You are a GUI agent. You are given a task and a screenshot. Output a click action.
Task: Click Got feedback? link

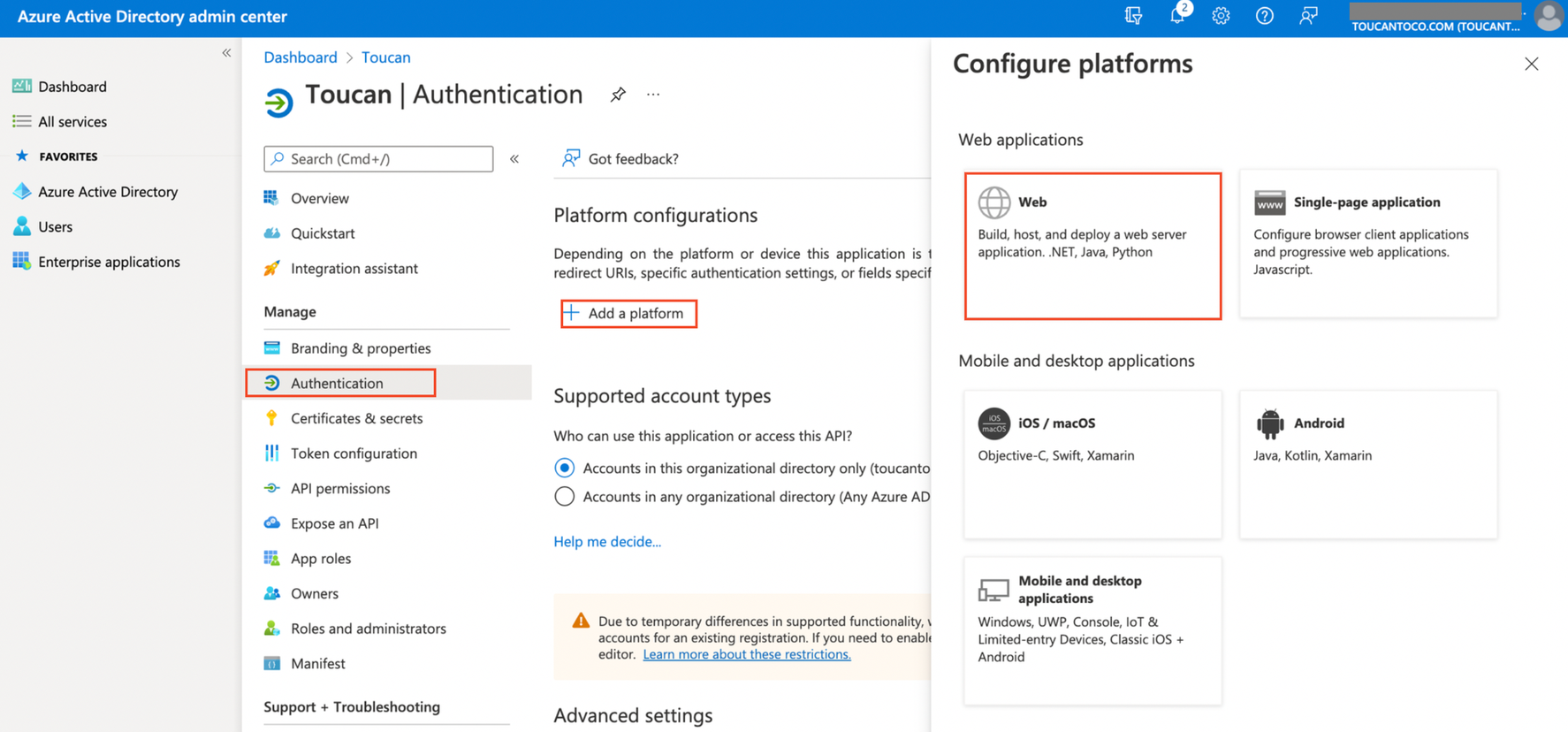tap(633, 158)
